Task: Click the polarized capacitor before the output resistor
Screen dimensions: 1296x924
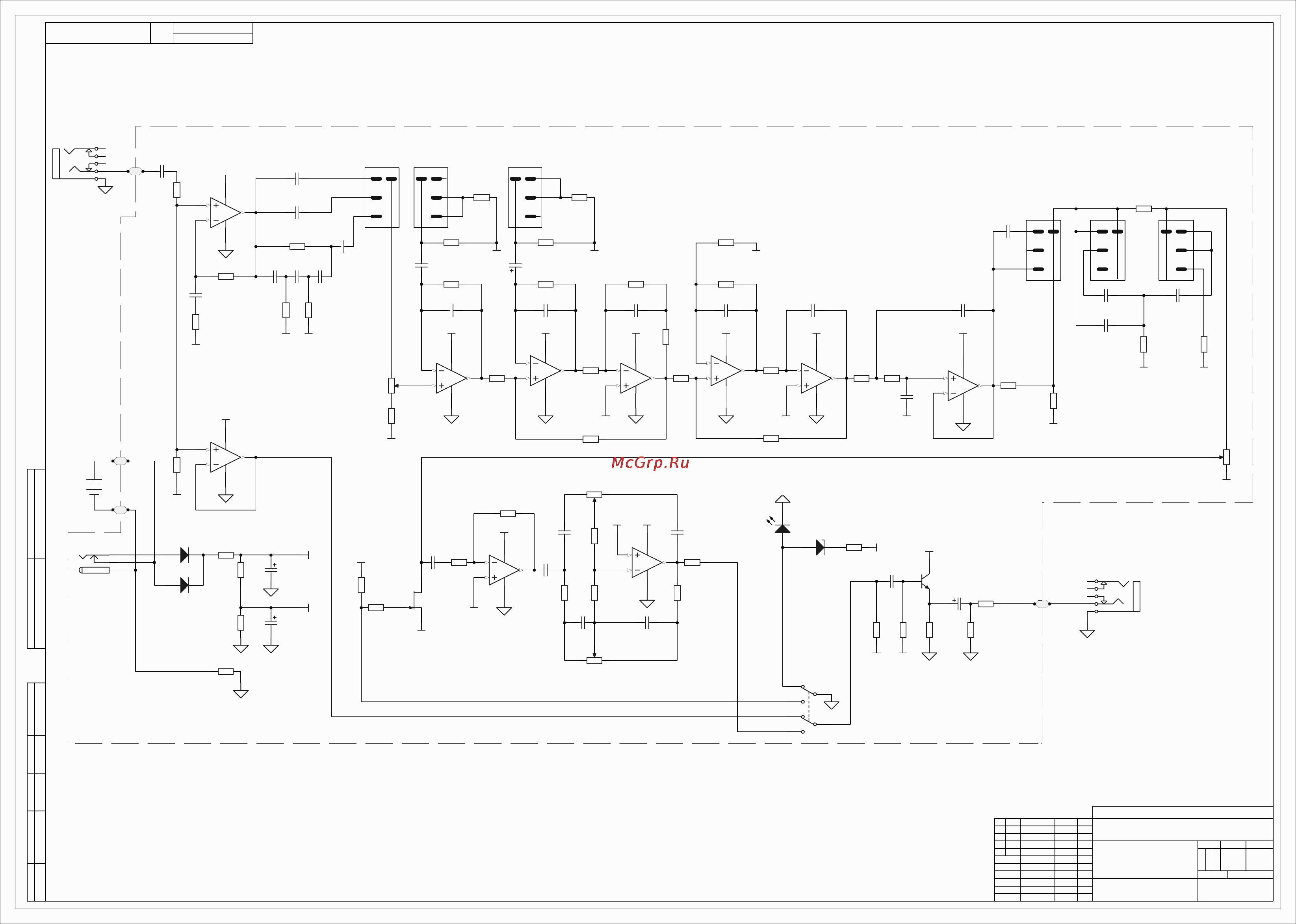Action: 959,604
